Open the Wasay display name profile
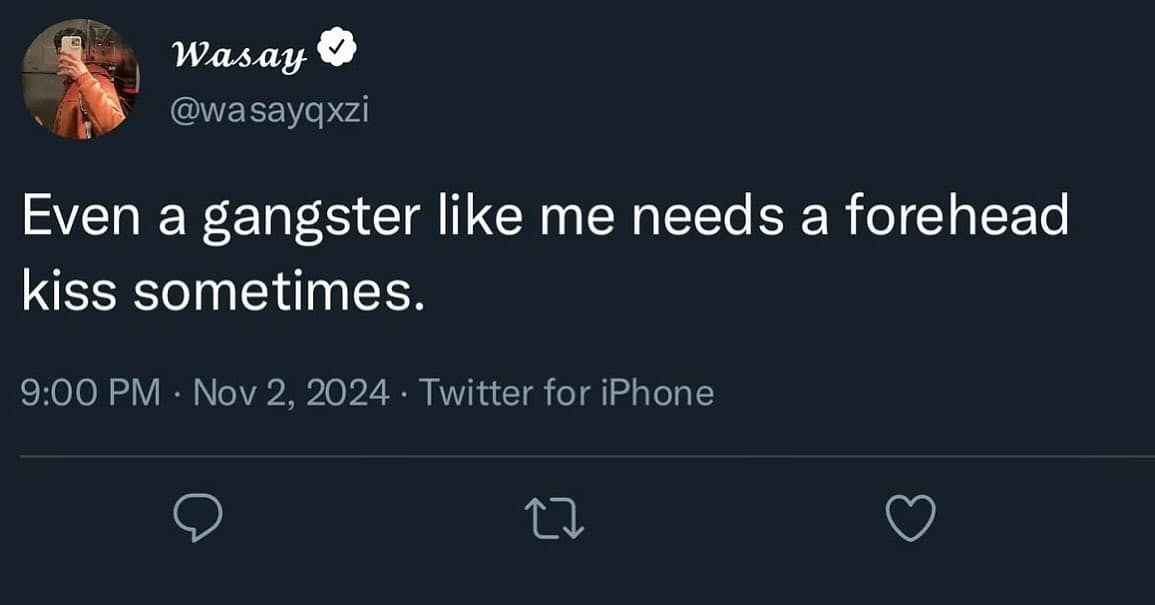 pos(239,54)
